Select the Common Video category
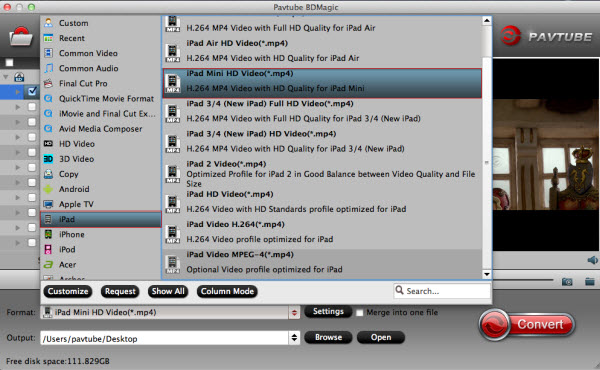 point(88,53)
